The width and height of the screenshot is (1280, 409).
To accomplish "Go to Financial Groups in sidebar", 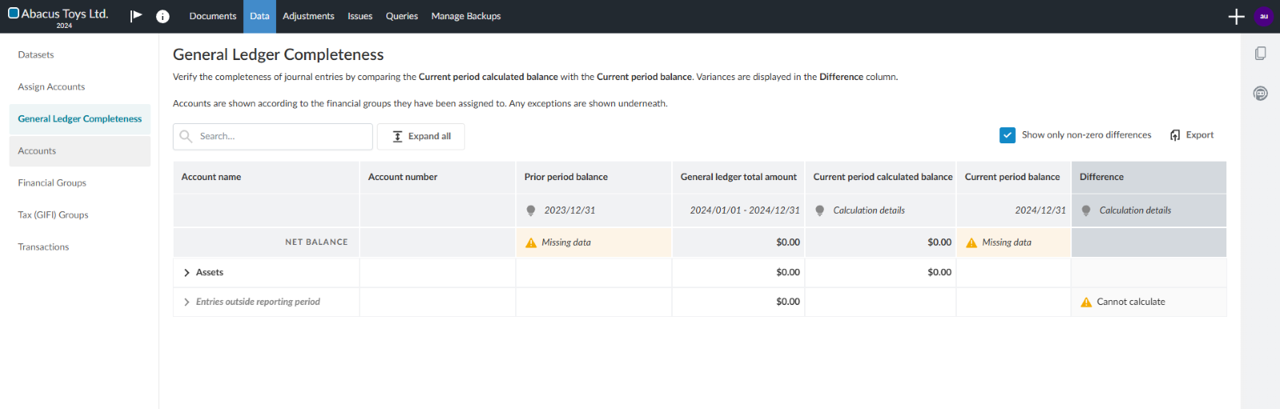I will [x=52, y=183].
